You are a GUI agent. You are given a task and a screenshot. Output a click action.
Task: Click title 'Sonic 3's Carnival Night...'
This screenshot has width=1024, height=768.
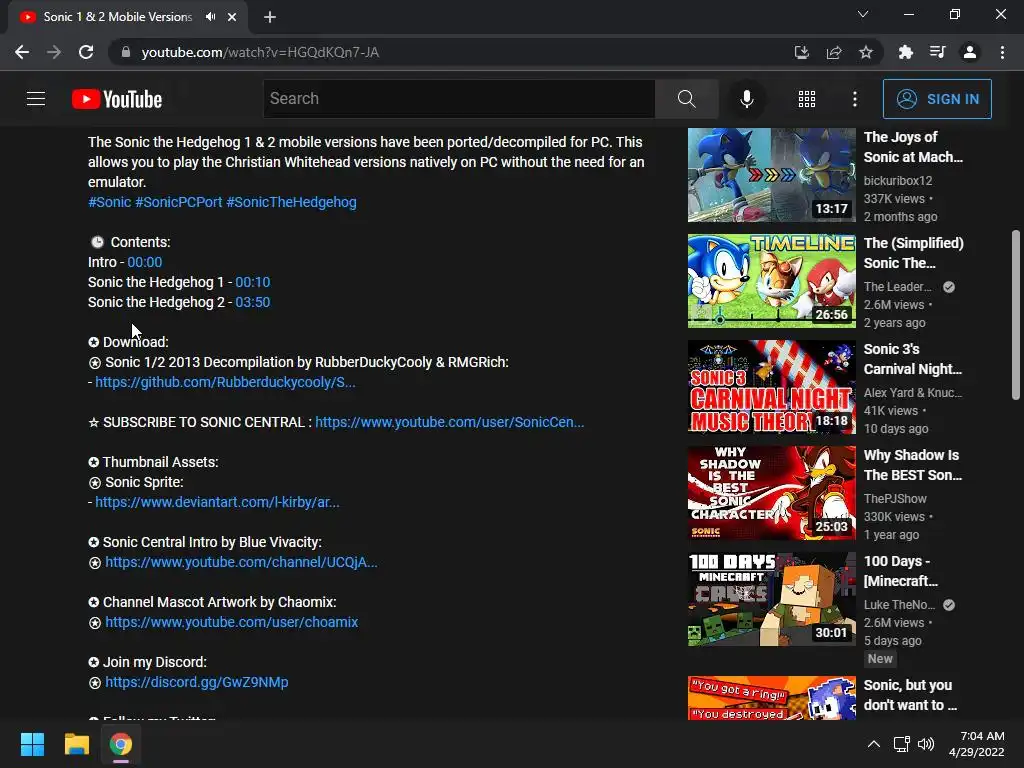click(912, 359)
